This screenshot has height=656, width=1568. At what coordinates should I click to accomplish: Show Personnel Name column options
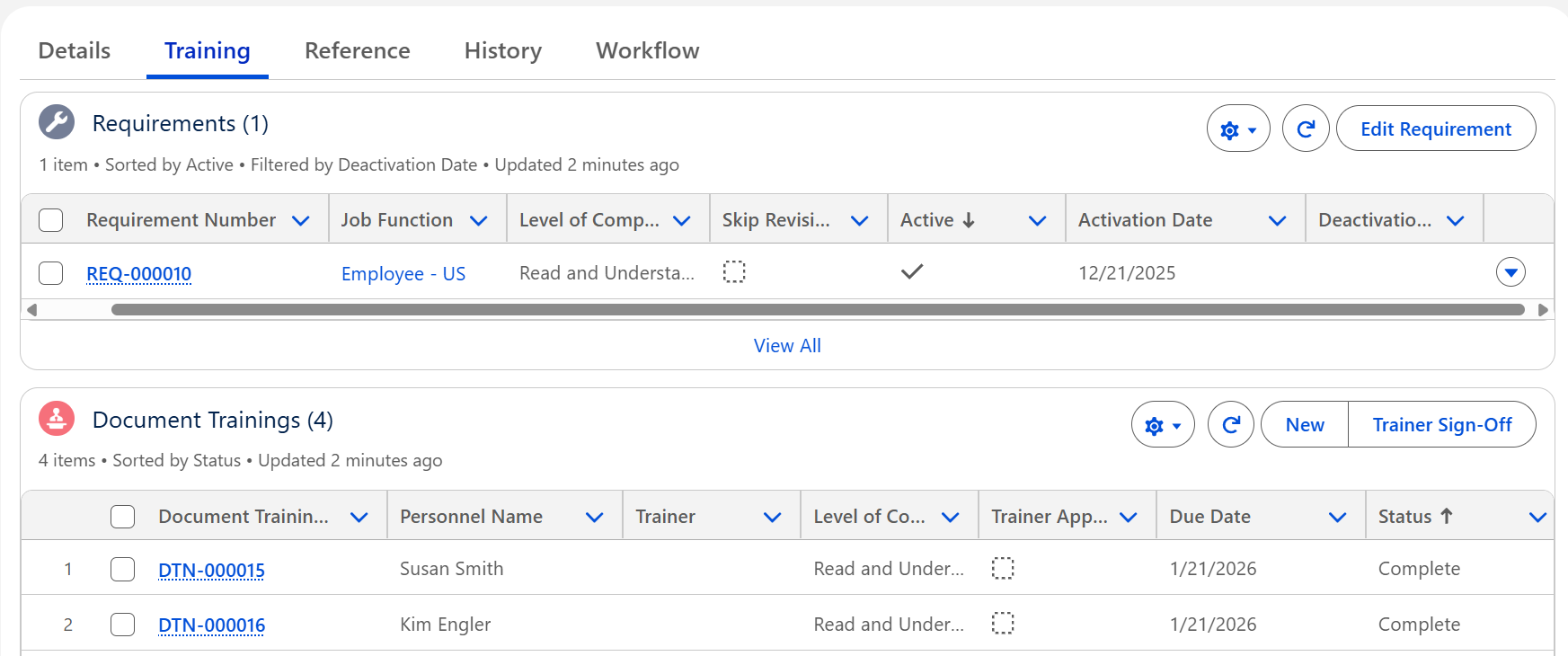[x=593, y=518]
